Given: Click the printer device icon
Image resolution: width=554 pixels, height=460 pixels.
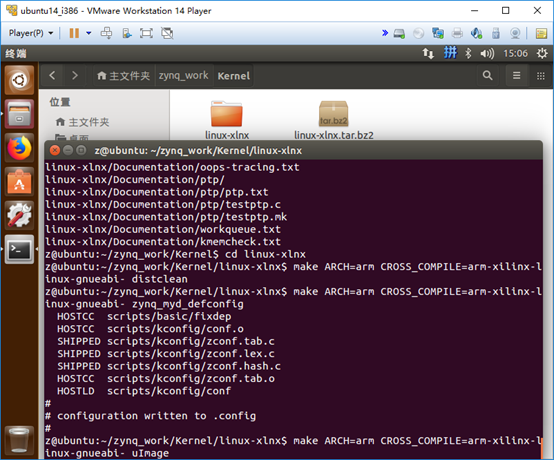Looking at the screenshot, I should tap(457, 33).
